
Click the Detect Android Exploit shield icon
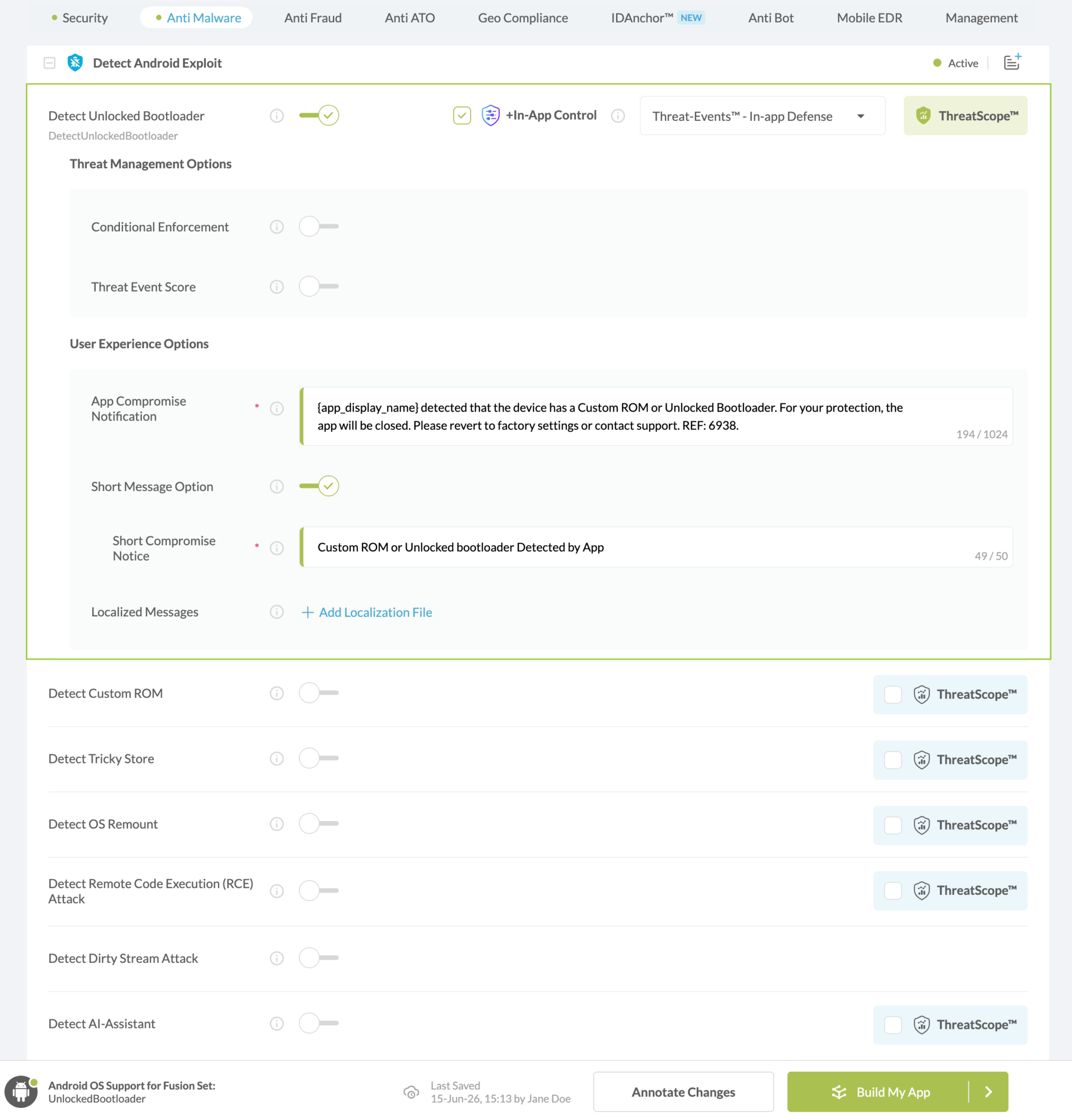[x=75, y=63]
